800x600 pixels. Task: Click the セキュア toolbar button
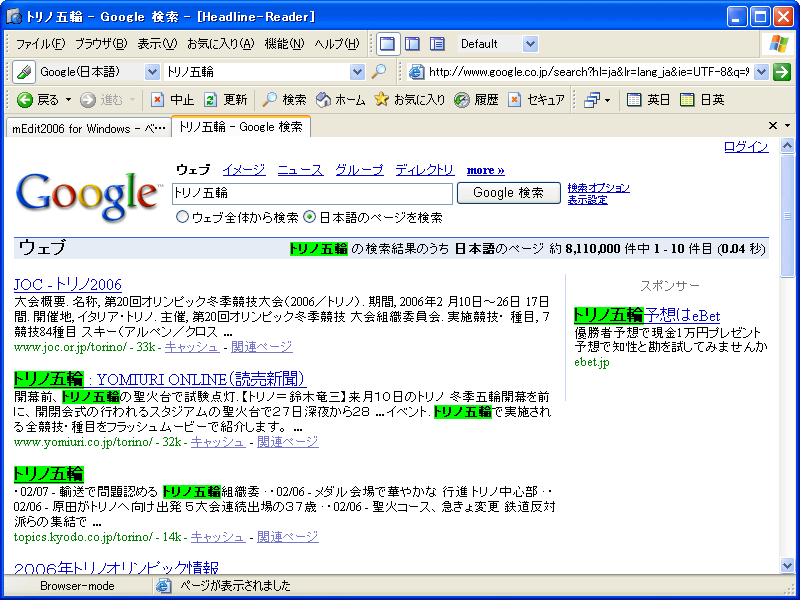click(x=537, y=100)
